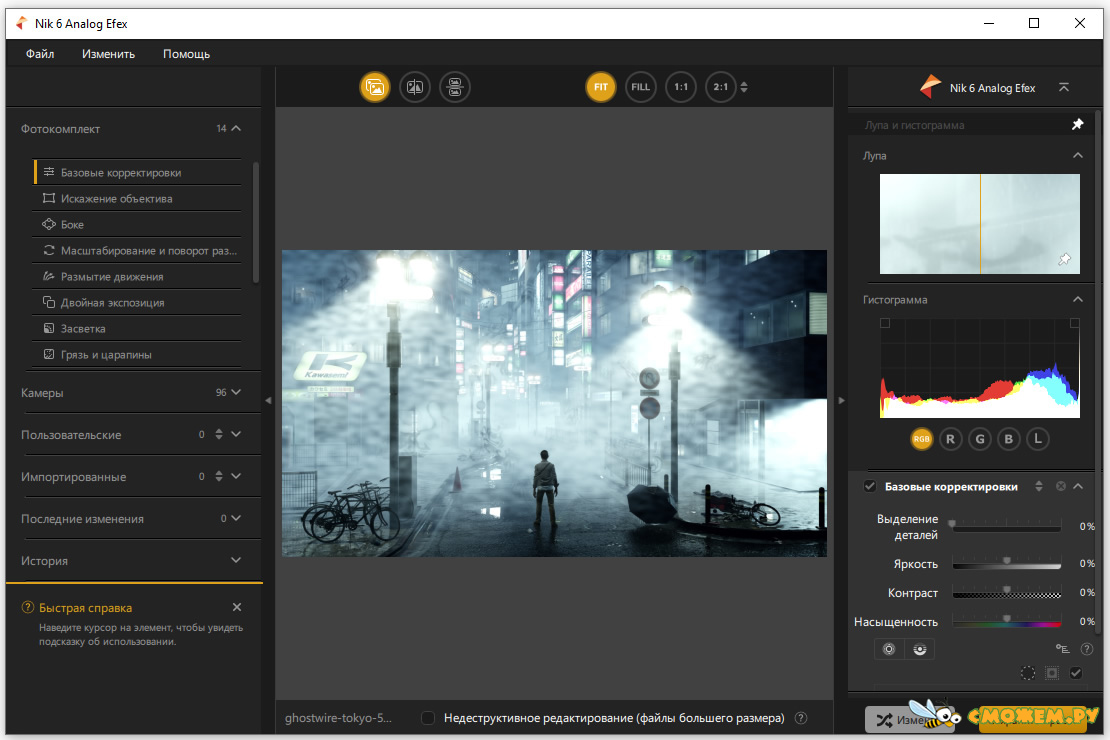This screenshot has height=740, width=1110.
Task: Expand the Камеры section
Action: point(236,392)
